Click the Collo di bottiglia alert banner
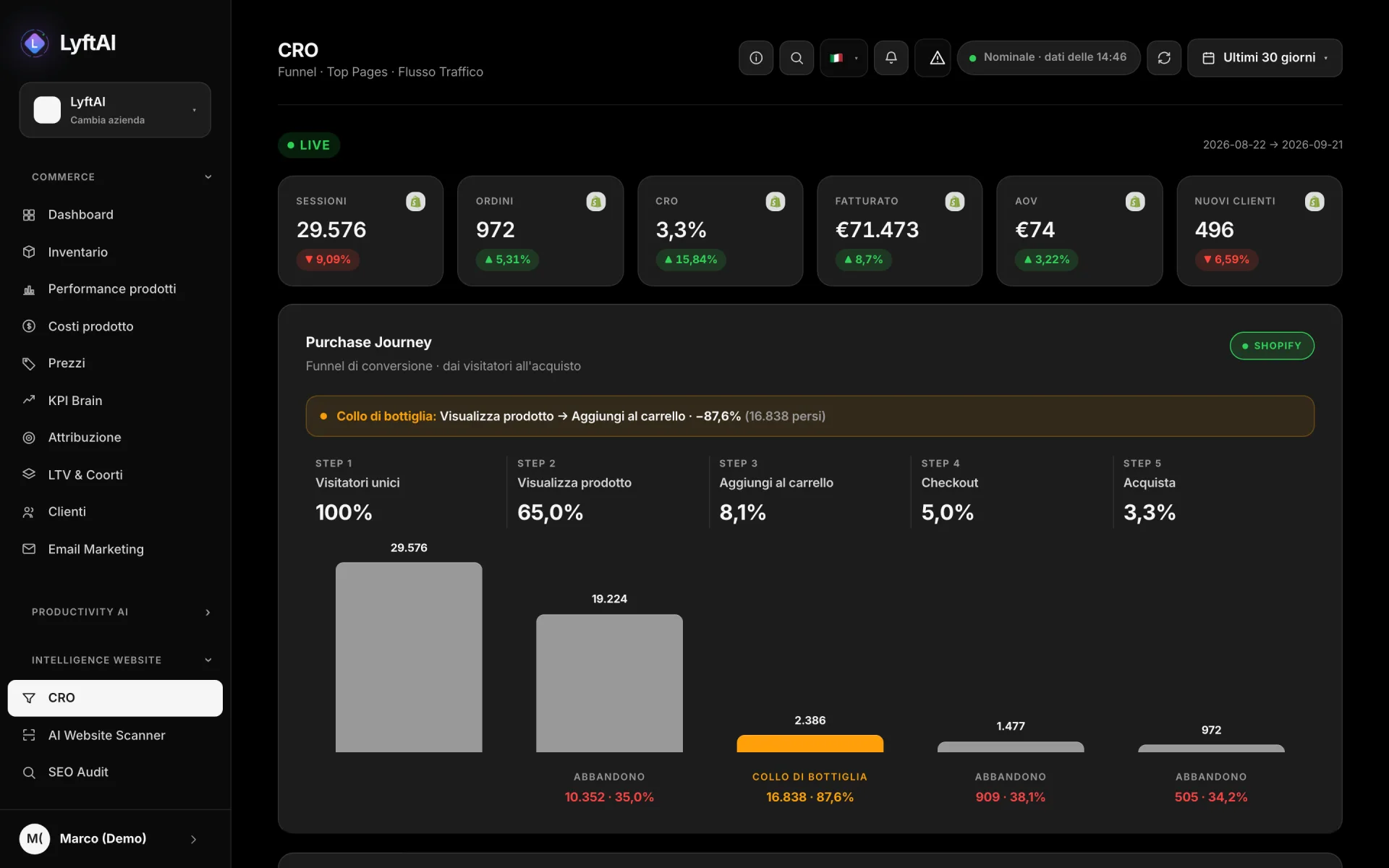This screenshot has width=1389, height=868. pyautogui.click(x=810, y=416)
